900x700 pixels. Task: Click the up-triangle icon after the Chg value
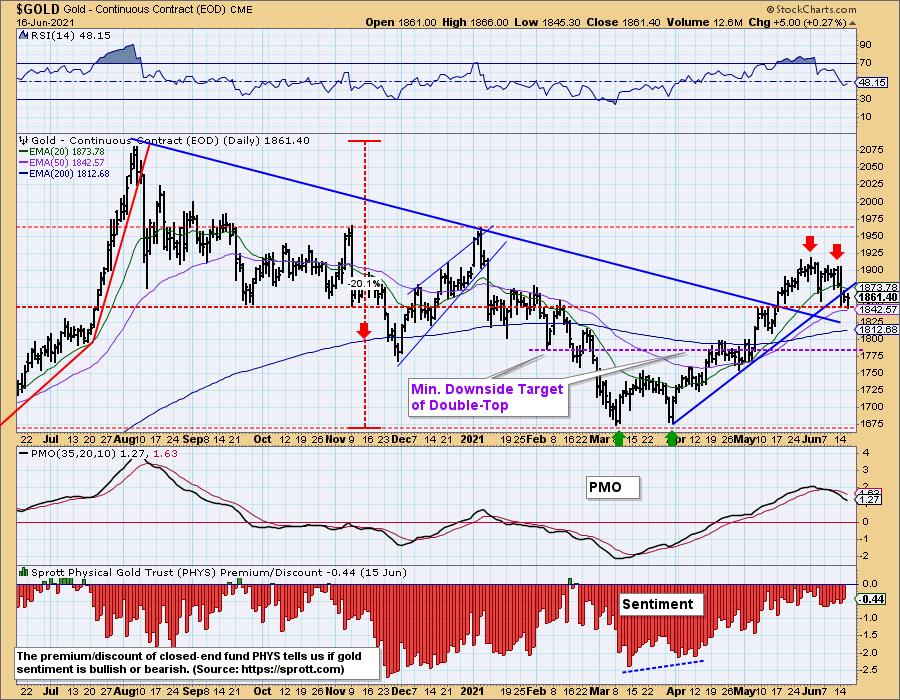[x=853, y=23]
